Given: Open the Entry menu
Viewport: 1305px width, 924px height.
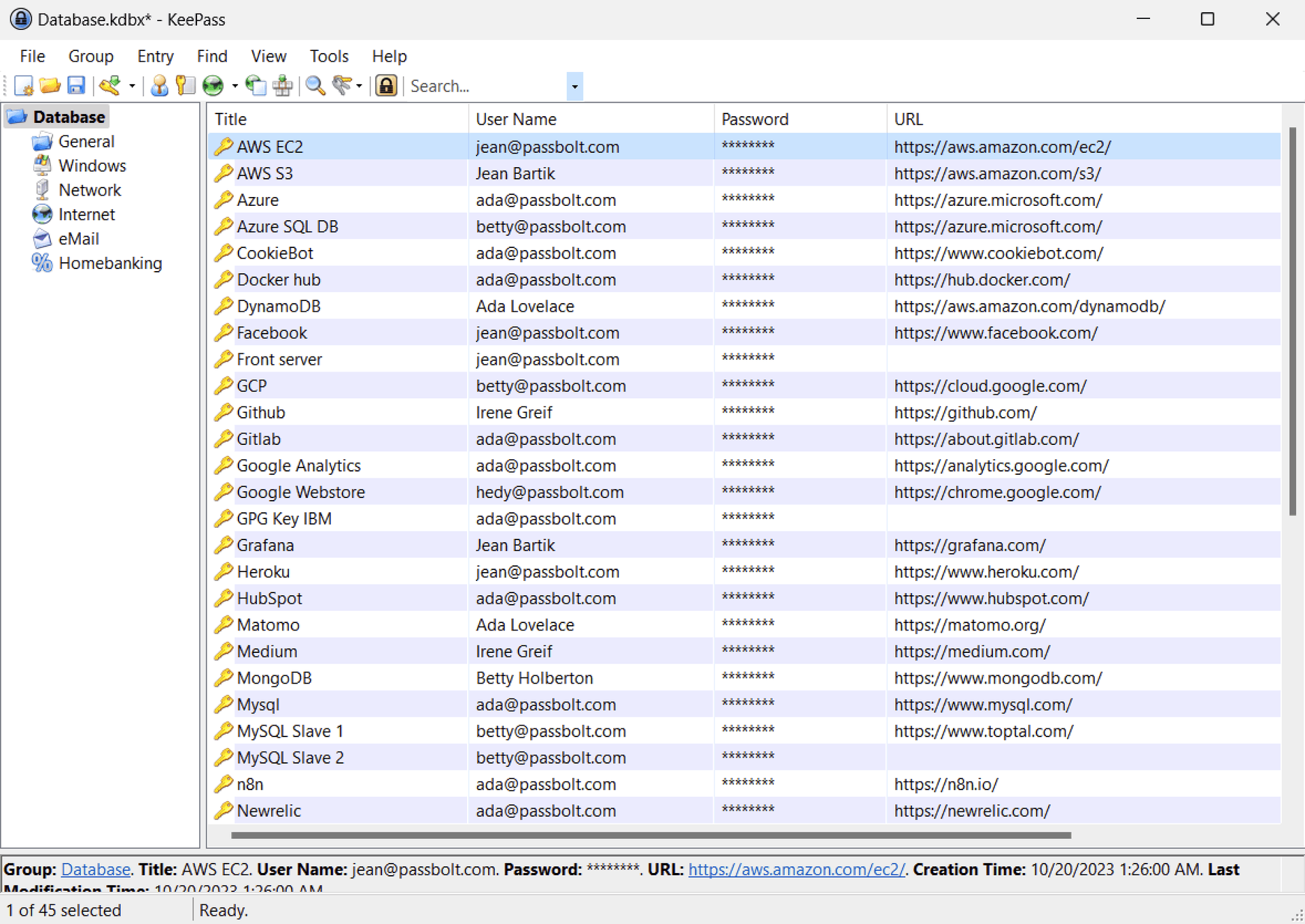Looking at the screenshot, I should click(155, 56).
